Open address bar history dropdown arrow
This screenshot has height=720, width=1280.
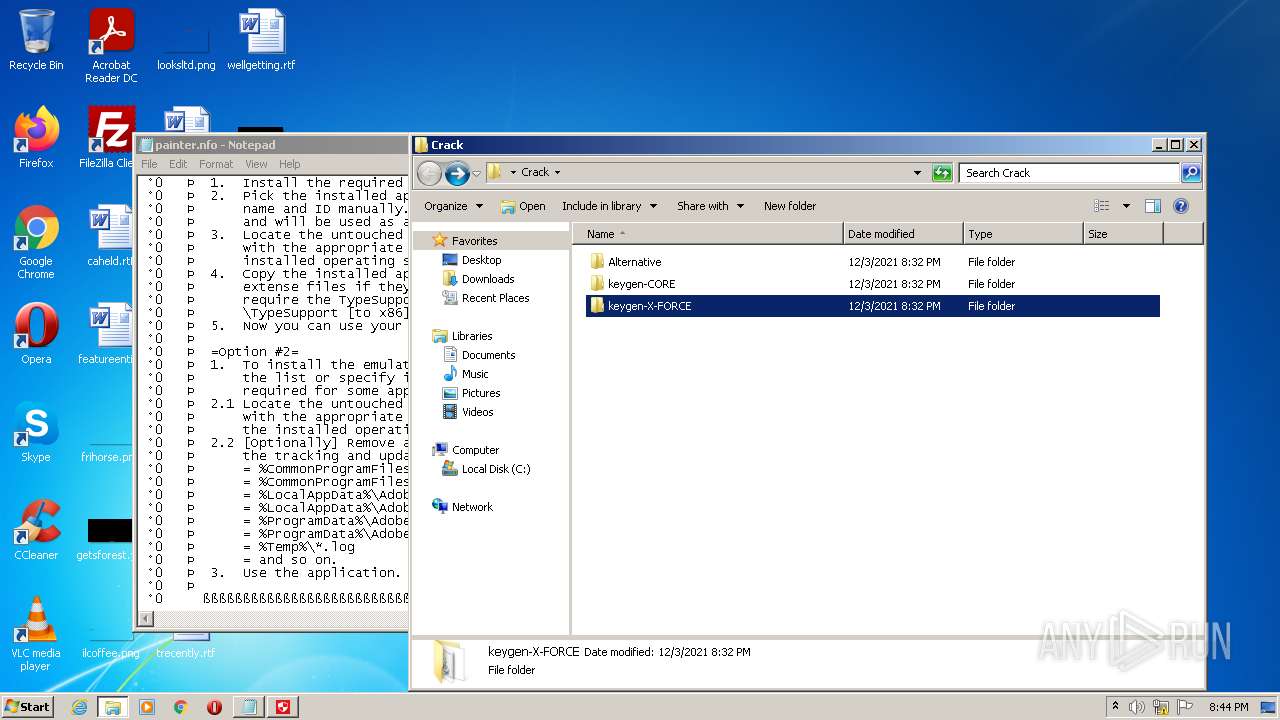click(917, 173)
